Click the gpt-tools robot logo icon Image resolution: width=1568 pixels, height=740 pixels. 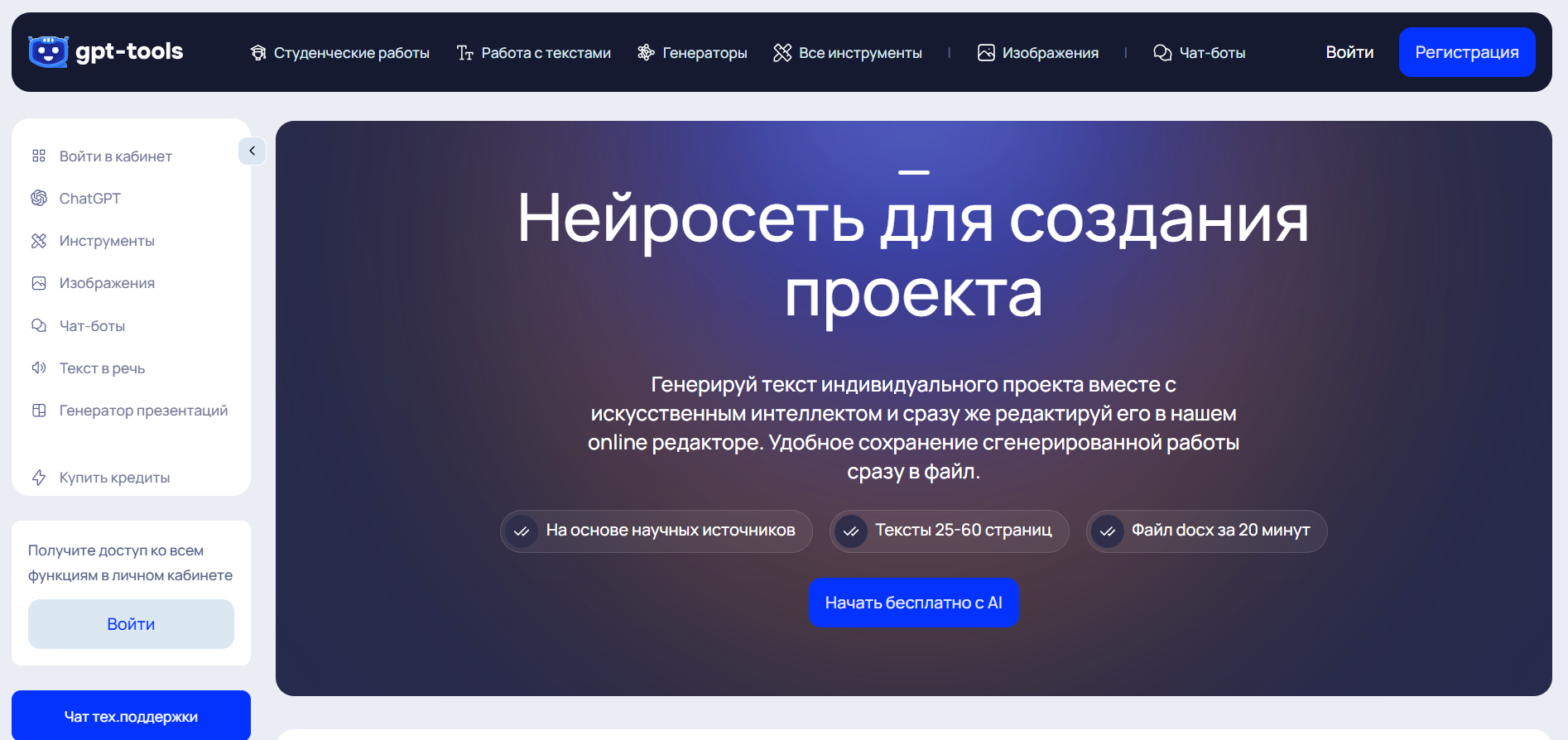click(x=48, y=51)
